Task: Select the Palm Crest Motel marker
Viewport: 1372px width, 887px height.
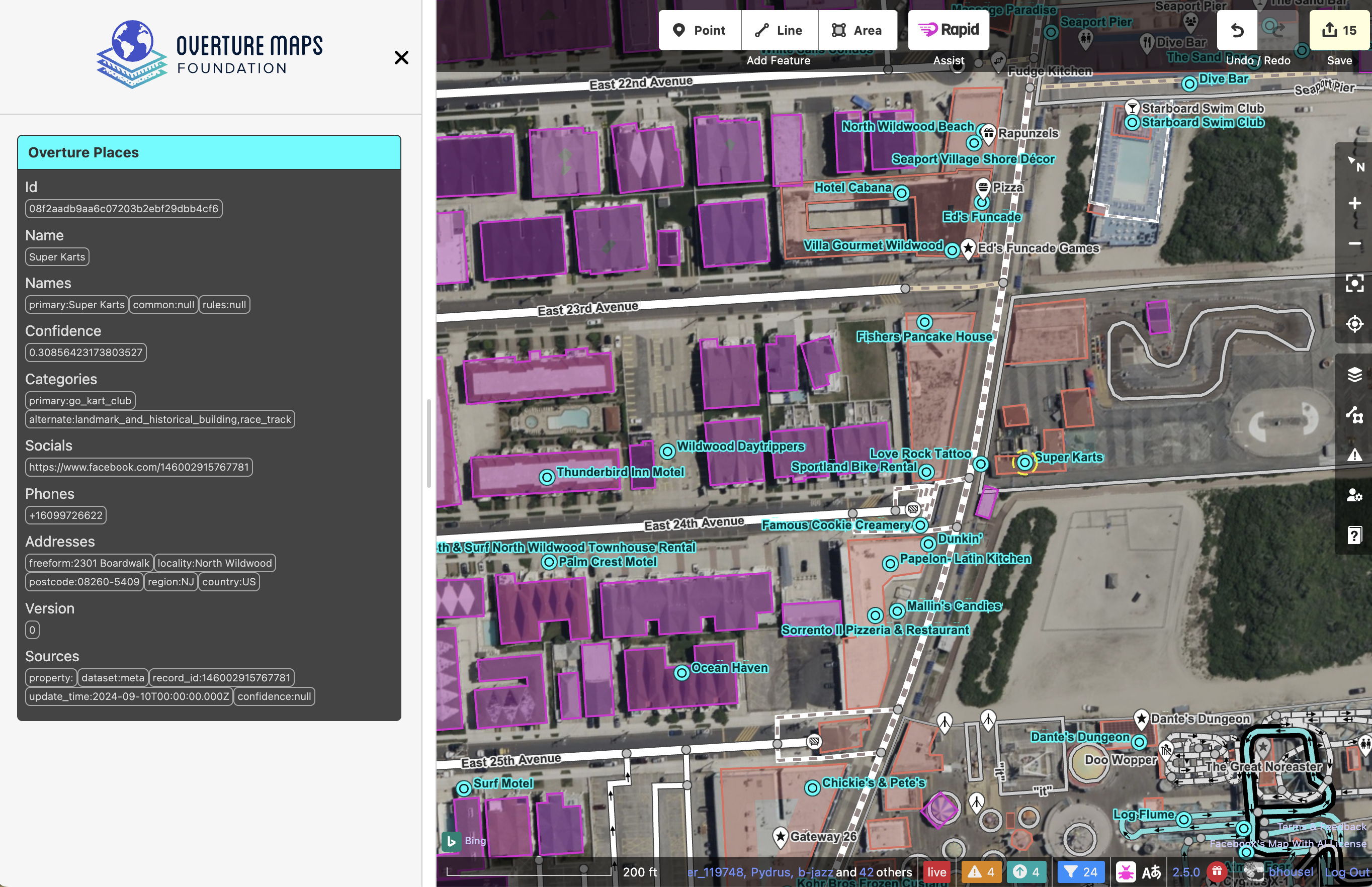Action: point(549,562)
